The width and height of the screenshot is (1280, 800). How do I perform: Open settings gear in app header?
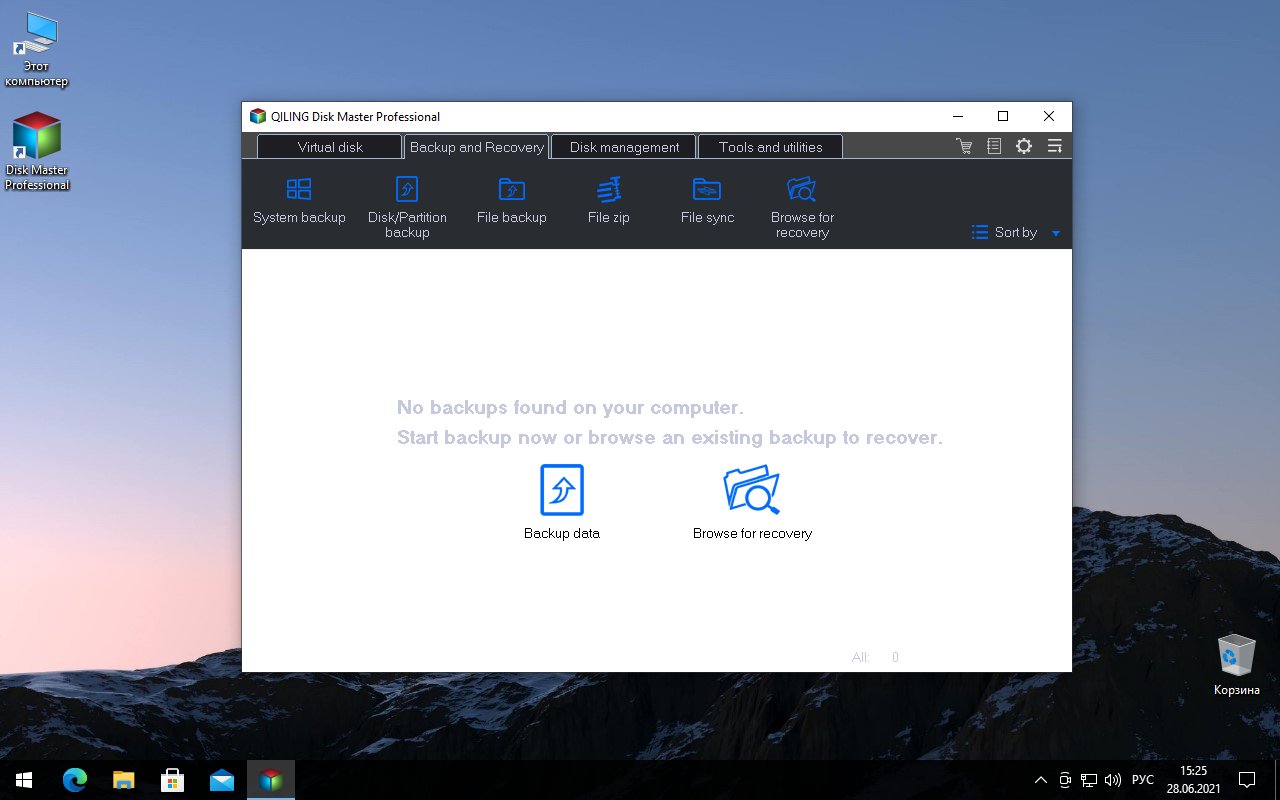[x=1024, y=146]
